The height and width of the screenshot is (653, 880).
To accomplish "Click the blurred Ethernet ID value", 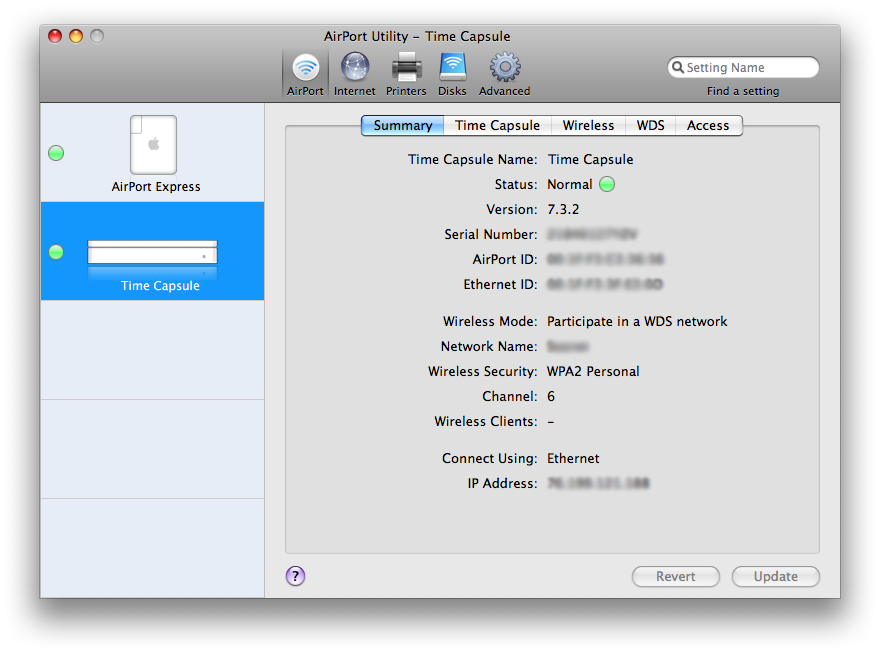I will coord(605,284).
